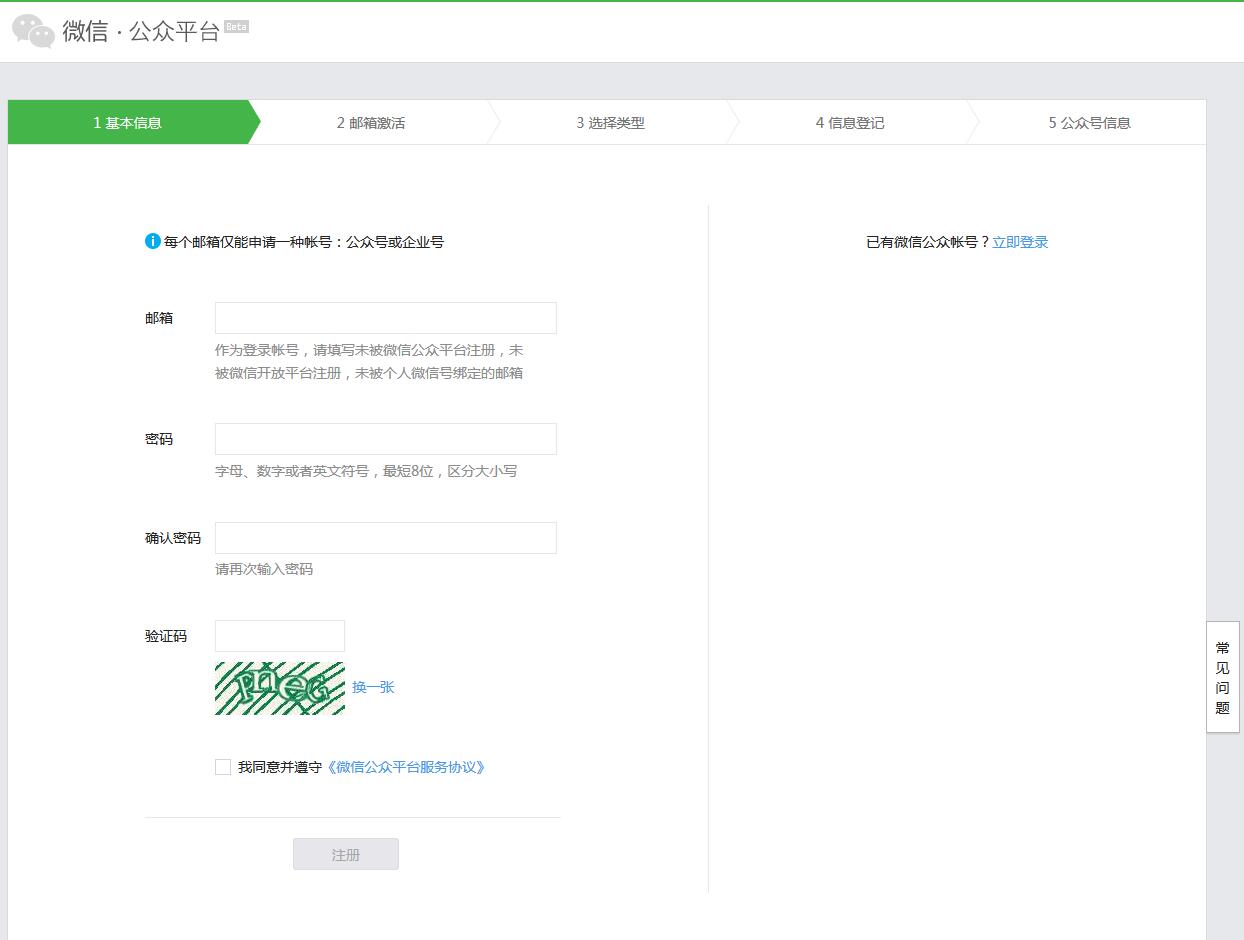This screenshot has width=1244, height=940.
Task: Click the 密码 field label
Action: point(159,439)
